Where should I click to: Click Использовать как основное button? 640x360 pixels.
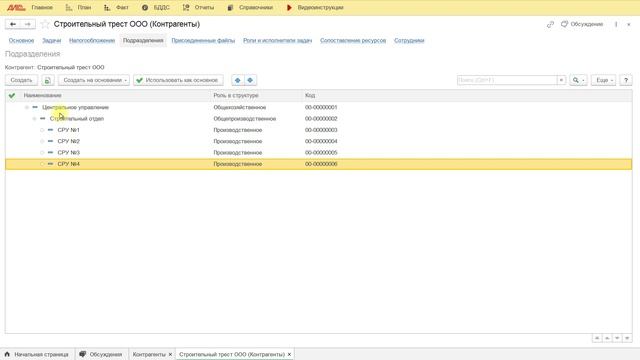tap(178, 80)
